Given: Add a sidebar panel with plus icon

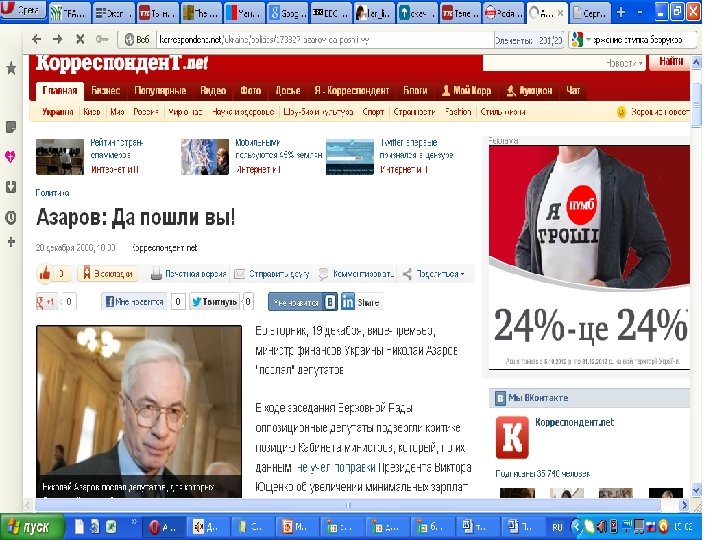Looking at the screenshot, I should coord(11,242).
